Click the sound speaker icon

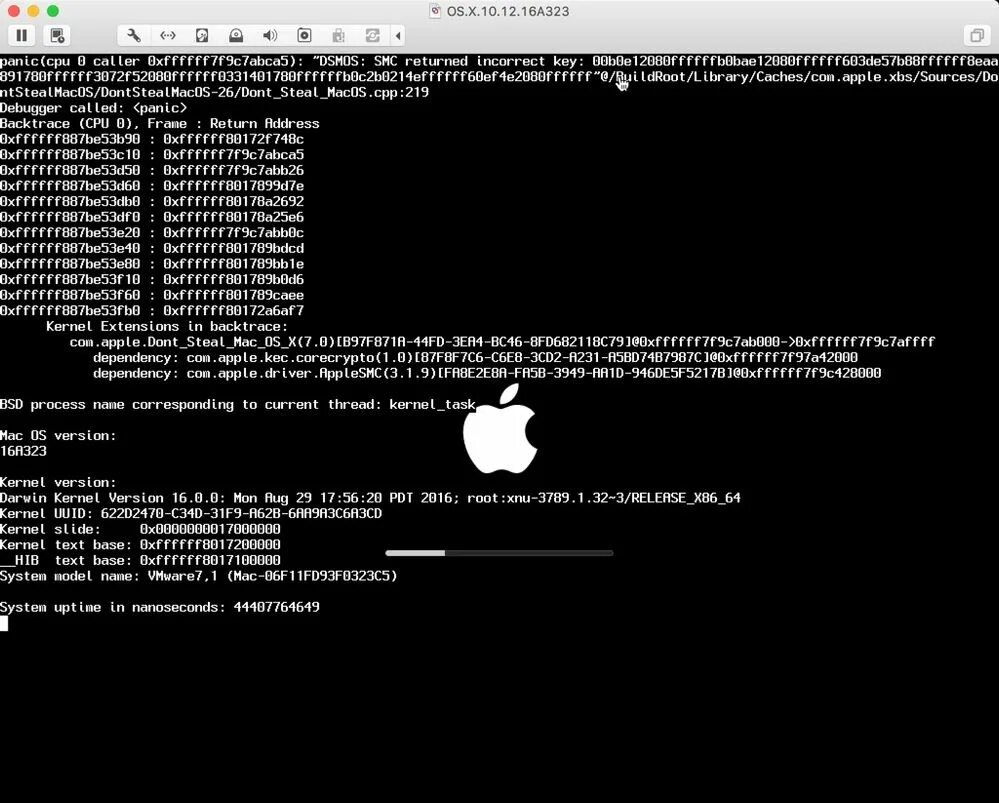pyautogui.click(x=270, y=36)
